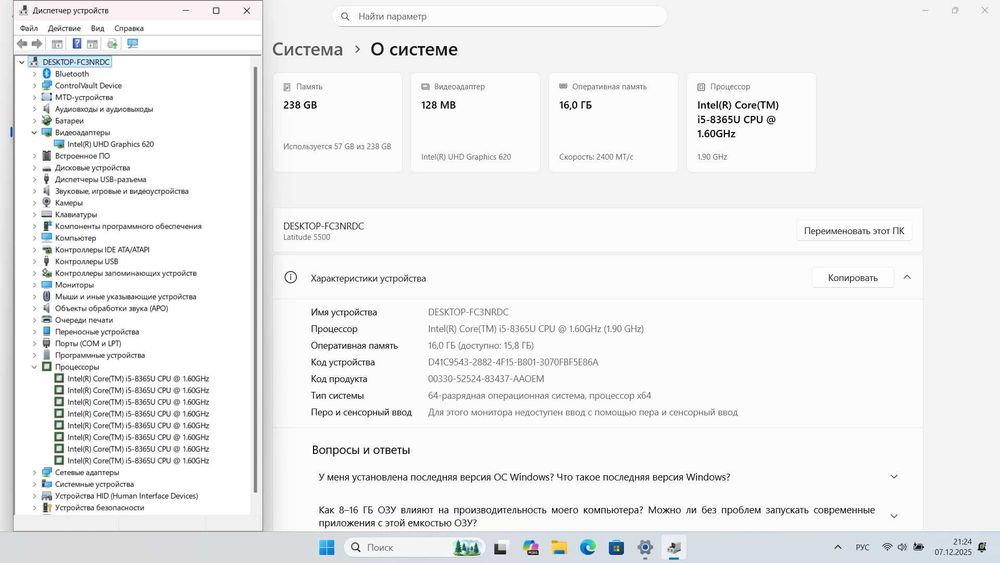Open the Вид menu
This screenshot has width=1000, height=563.
98,28
